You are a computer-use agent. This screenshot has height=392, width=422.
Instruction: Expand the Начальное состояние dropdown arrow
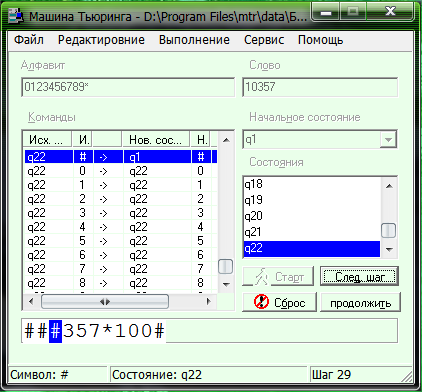click(388, 139)
